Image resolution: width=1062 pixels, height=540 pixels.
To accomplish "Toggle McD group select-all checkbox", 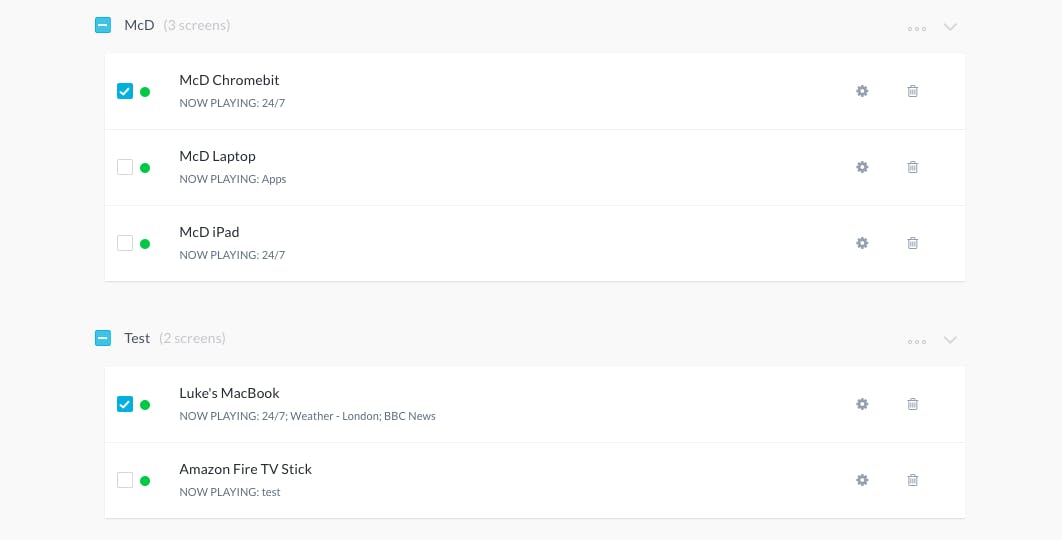I will coord(103,25).
